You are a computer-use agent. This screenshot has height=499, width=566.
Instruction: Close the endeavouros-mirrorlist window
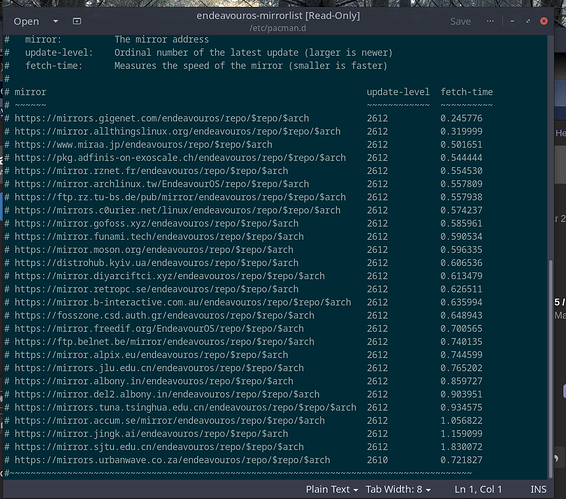pyautogui.click(x=544, y=21)
